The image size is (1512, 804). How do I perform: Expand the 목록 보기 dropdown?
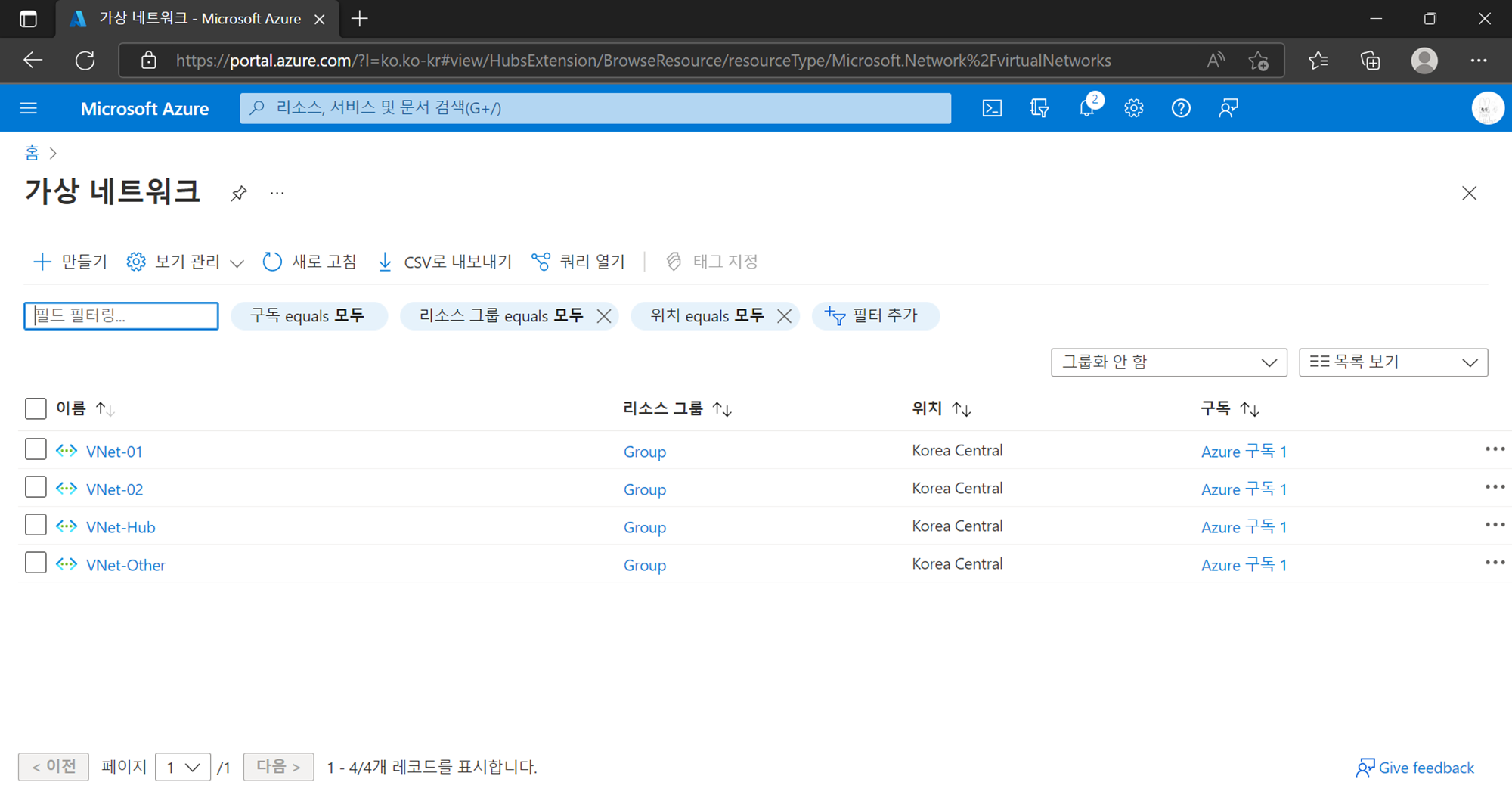pos(1393,362)
